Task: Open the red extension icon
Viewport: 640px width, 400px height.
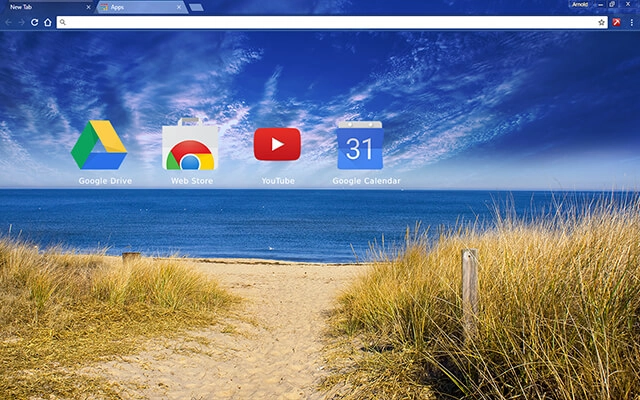Action: point(616,22)
